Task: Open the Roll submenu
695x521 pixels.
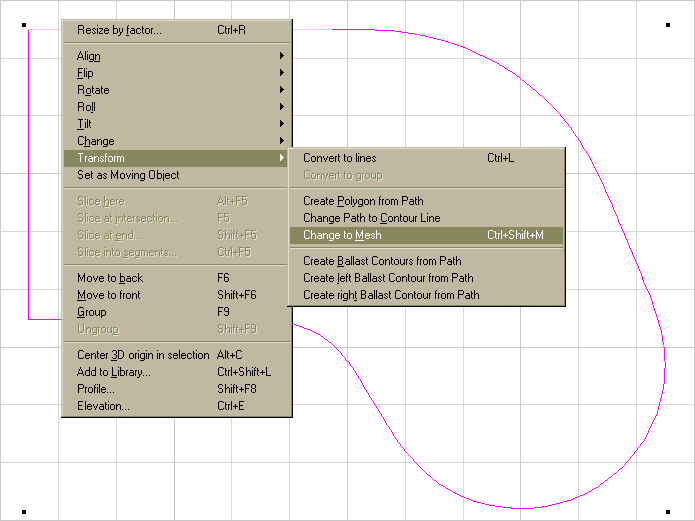Action: 176,107
